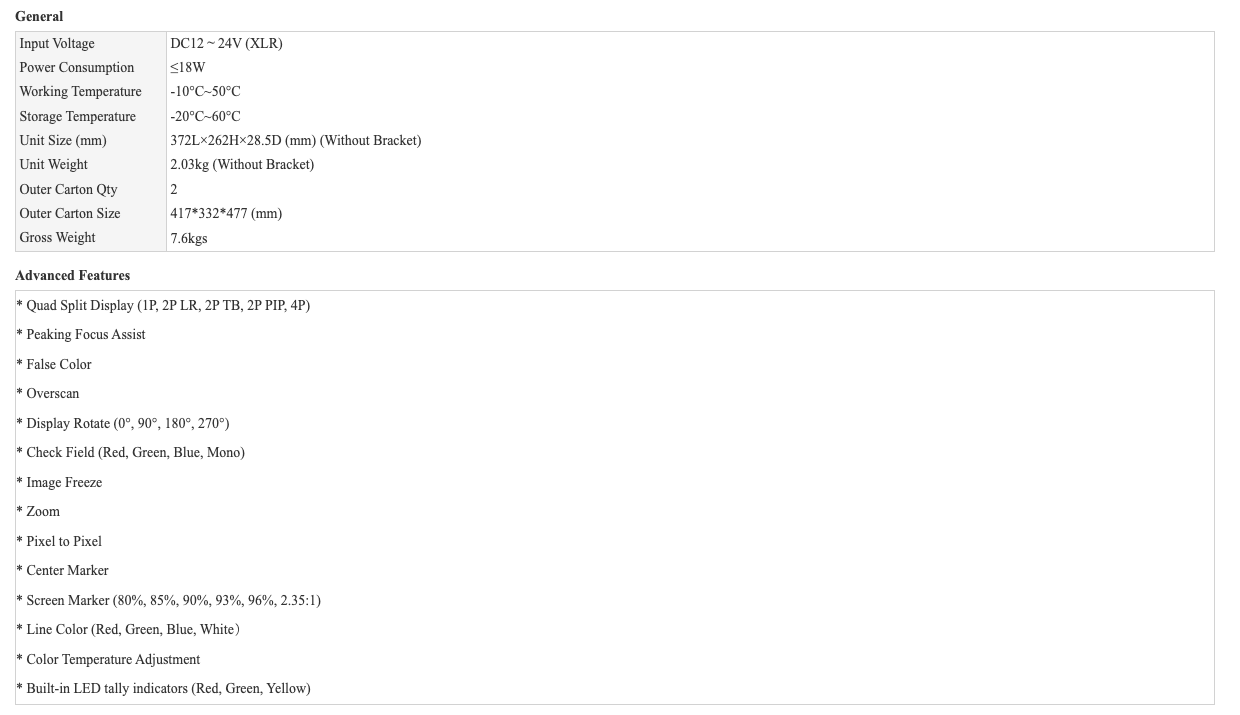Image resolution: width=1240 pixels, height=715 pixels.
Task: Select the Unit Size dimensions value
Action: 295,140
